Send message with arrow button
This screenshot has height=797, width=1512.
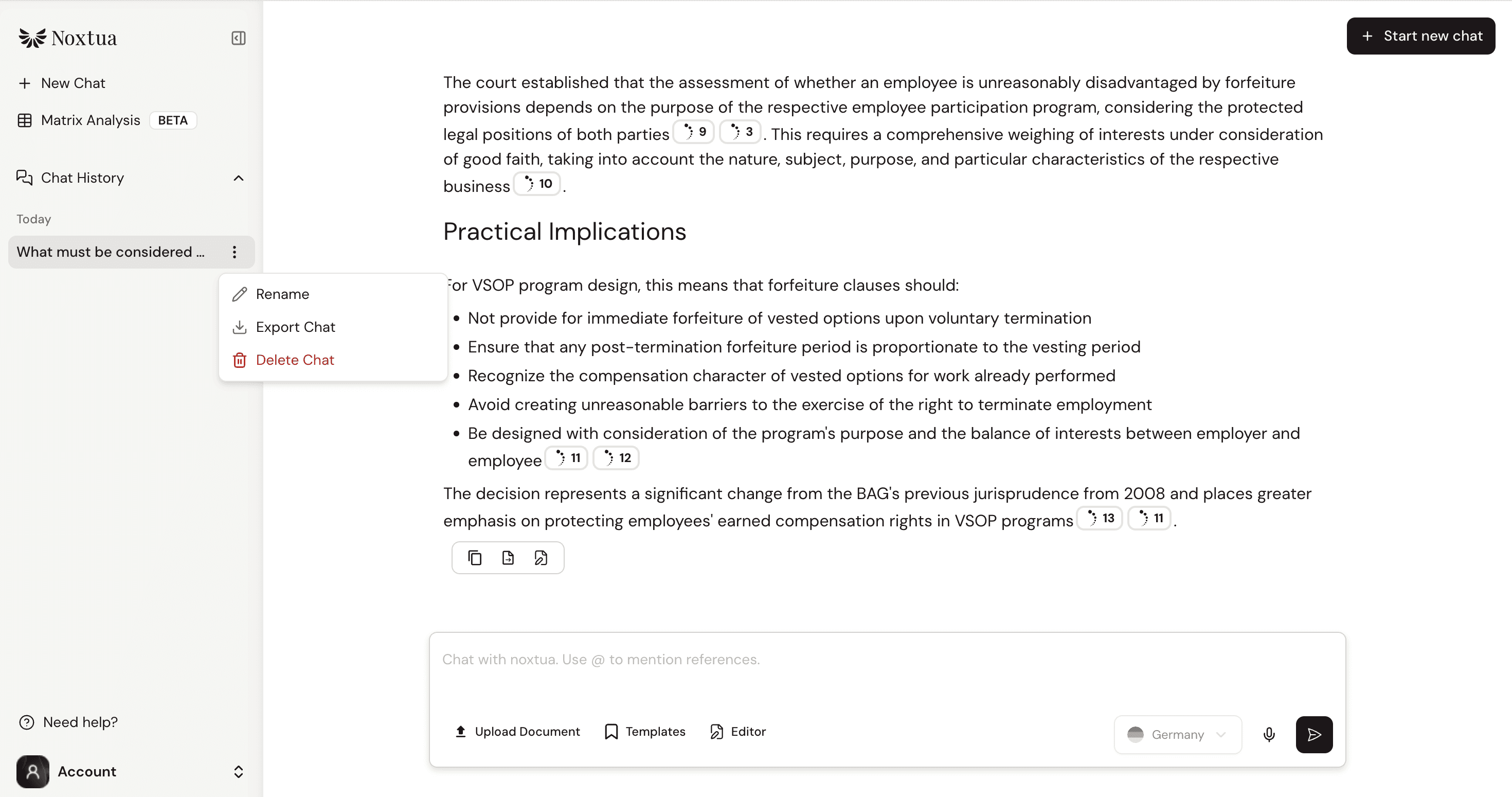coord(1314,734)
